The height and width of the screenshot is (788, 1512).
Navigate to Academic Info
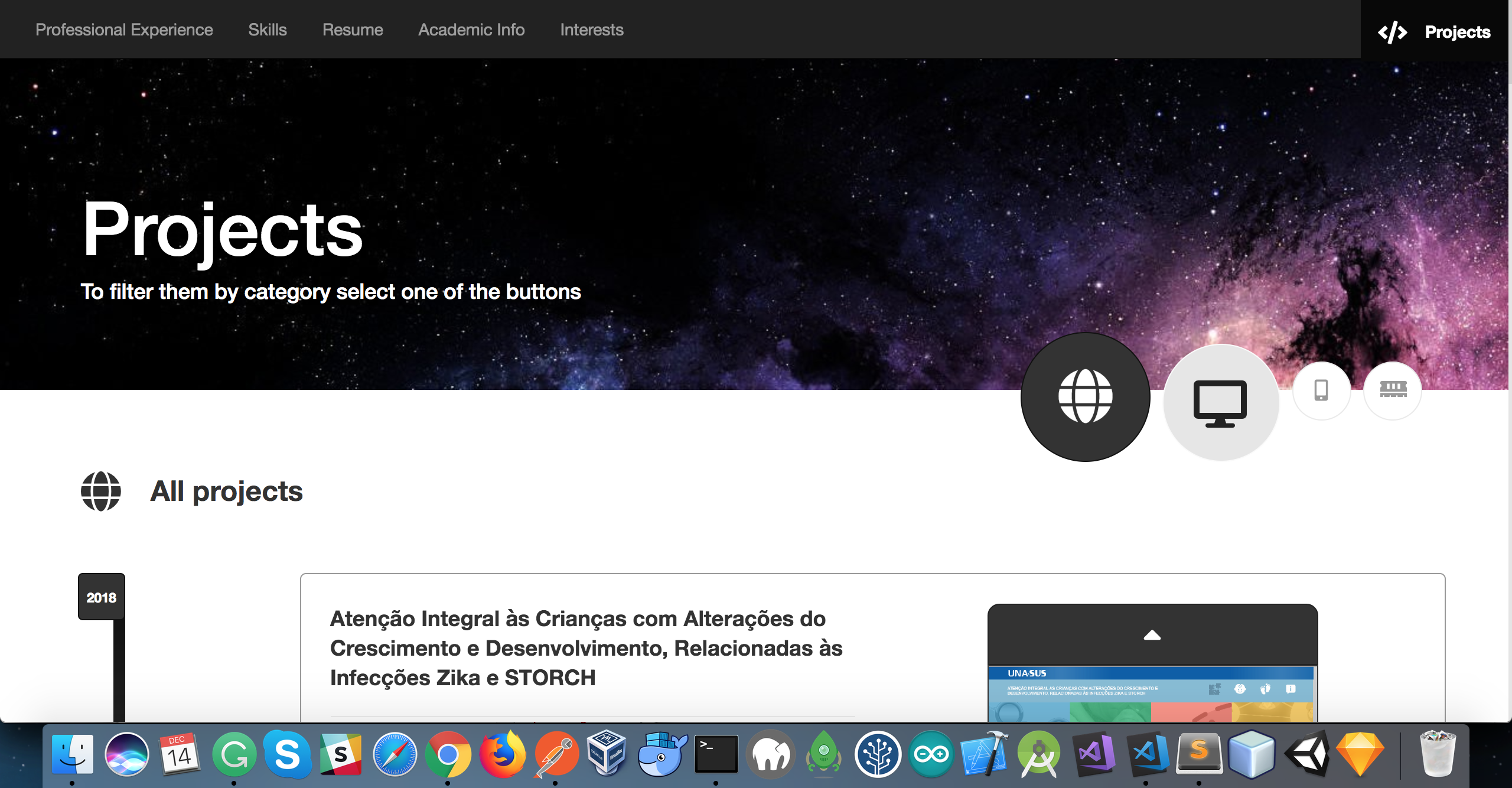click(x=471, y=30)
